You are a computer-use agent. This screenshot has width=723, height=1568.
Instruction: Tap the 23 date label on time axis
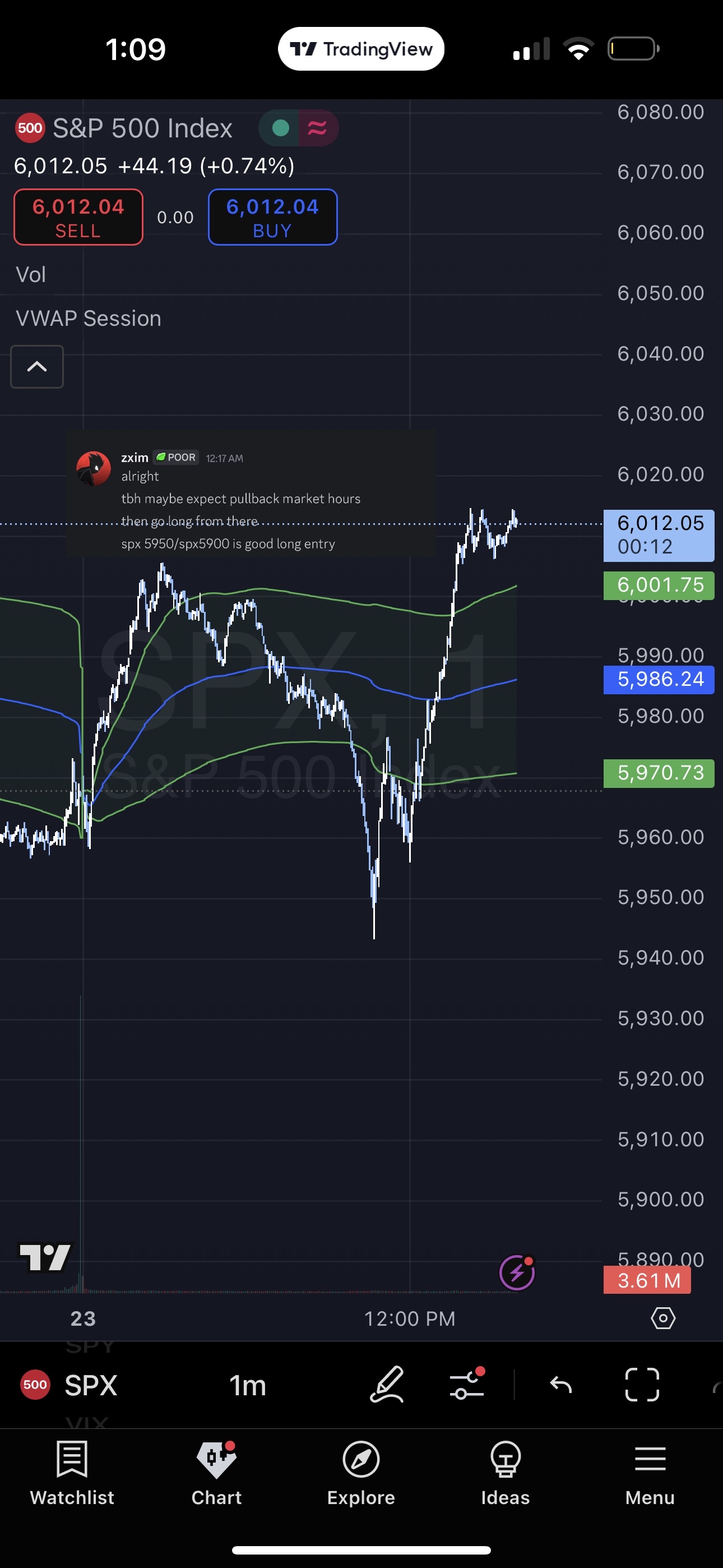point(83,1318)
